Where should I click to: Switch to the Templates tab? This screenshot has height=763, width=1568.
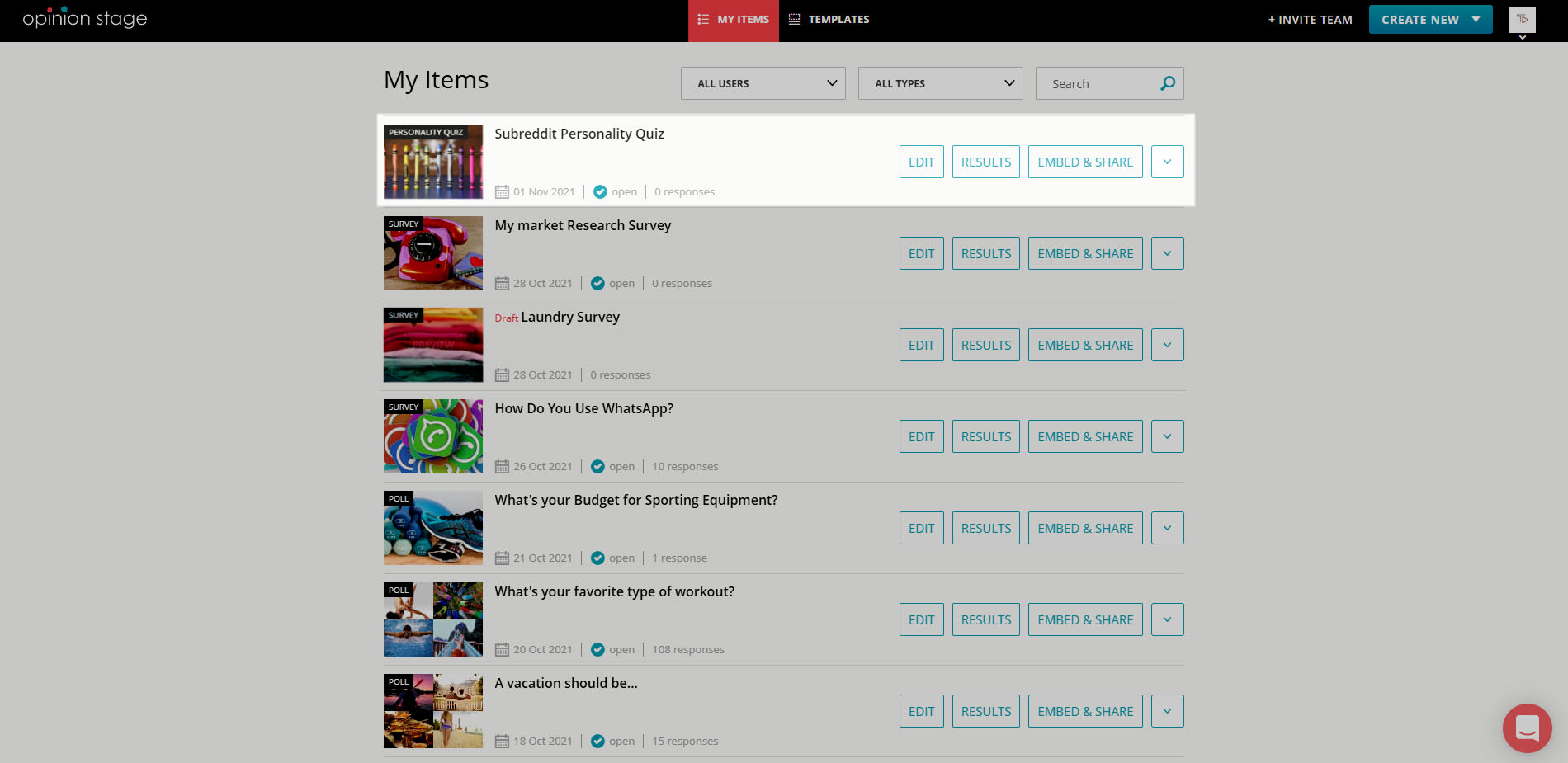click(829, 20)
